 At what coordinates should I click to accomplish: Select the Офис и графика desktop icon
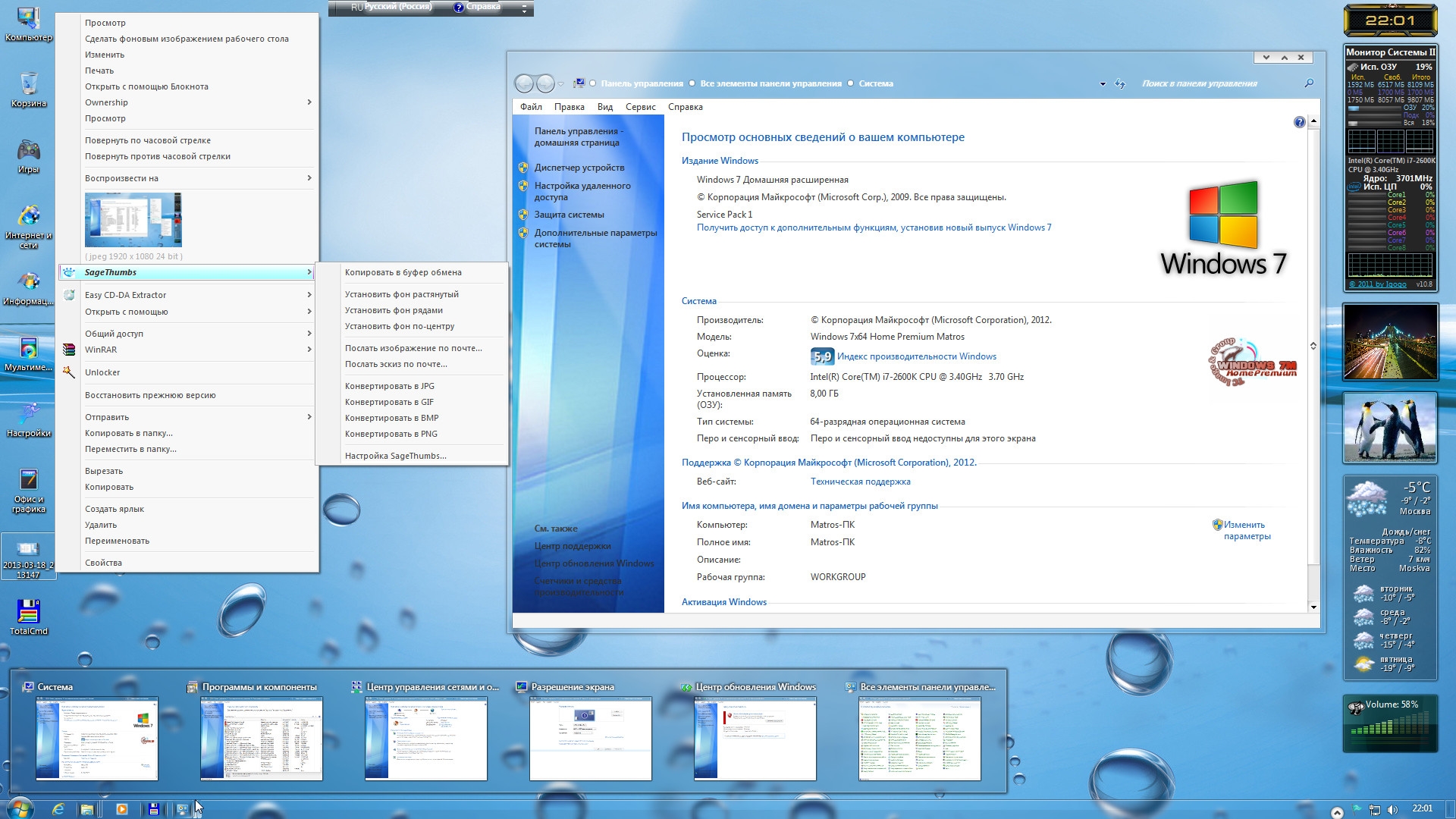[29, 490]
